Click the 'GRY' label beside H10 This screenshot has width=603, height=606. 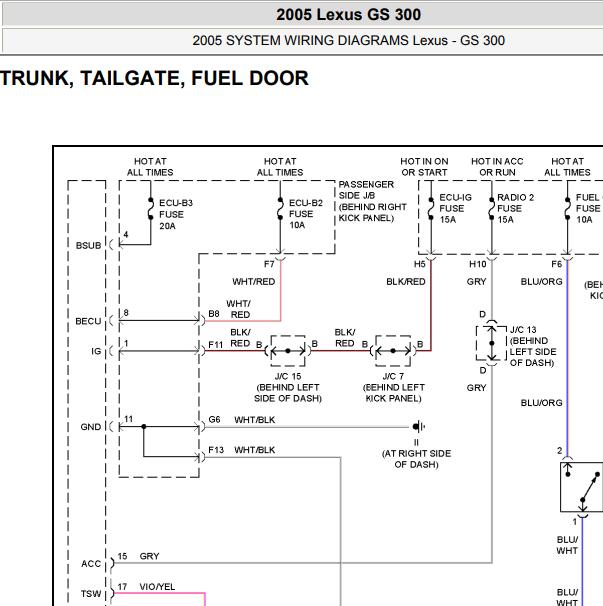coord(476,282)
